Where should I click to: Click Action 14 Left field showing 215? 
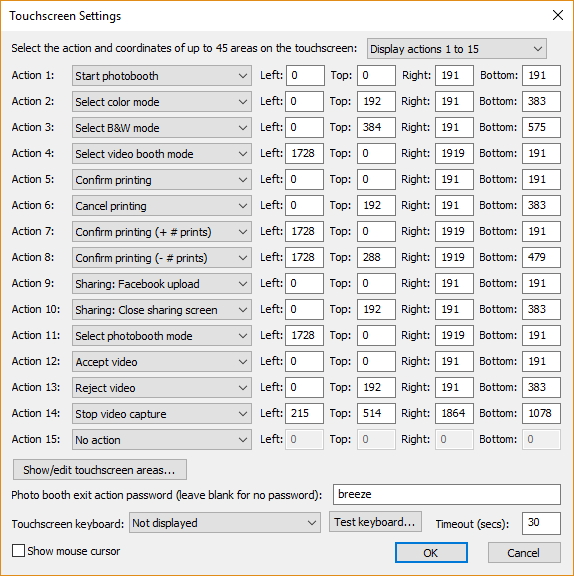(304, 413)
